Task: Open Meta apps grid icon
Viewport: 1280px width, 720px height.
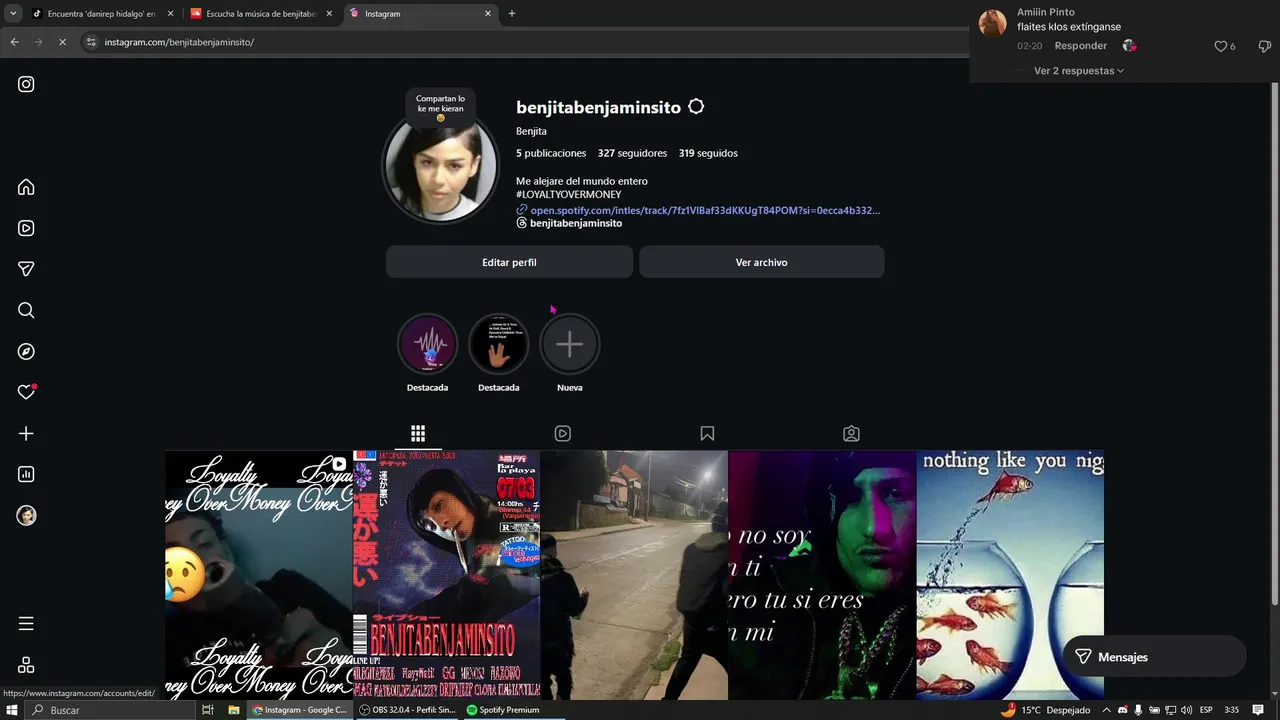Action: [26, 665]
